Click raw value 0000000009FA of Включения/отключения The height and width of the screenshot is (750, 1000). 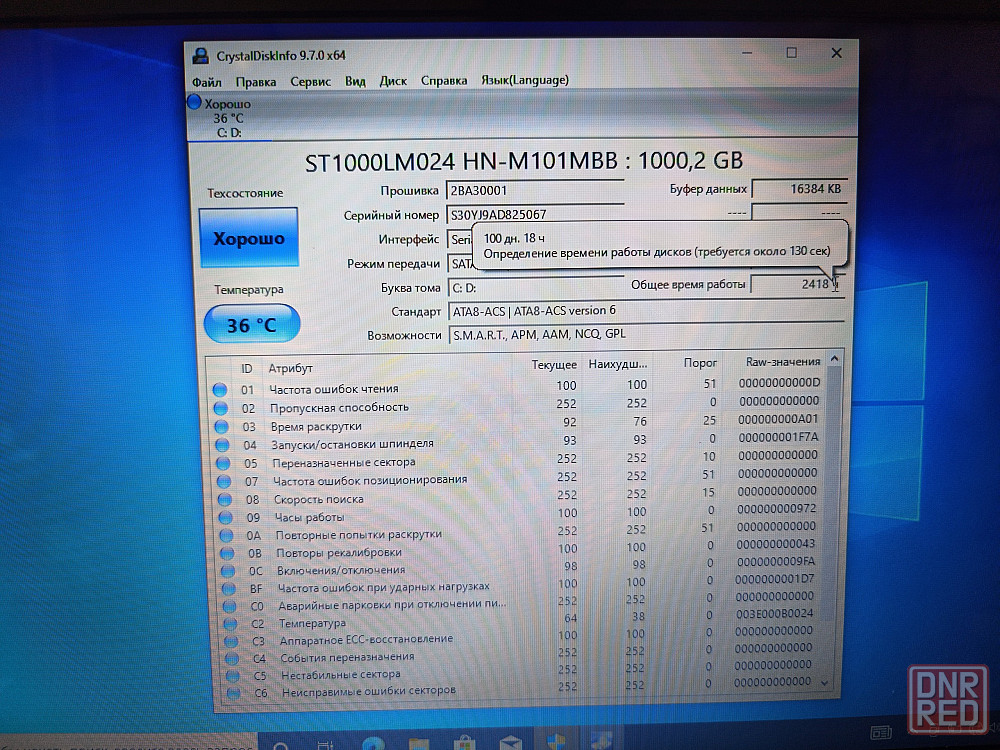(x=776, y=562)
